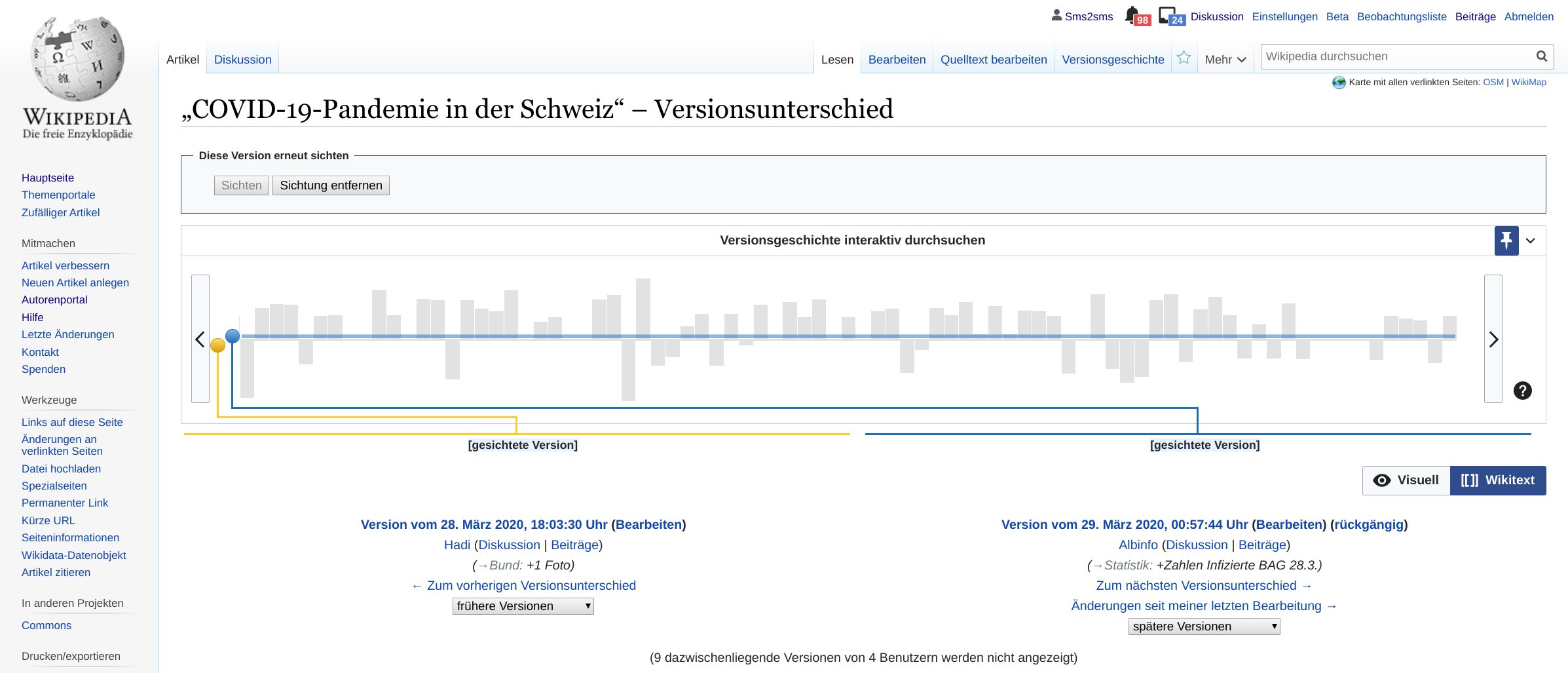This screenshot has width=1568, height=673.
Task: Click the OSM map globe icon
Action: pos(1338,83)
